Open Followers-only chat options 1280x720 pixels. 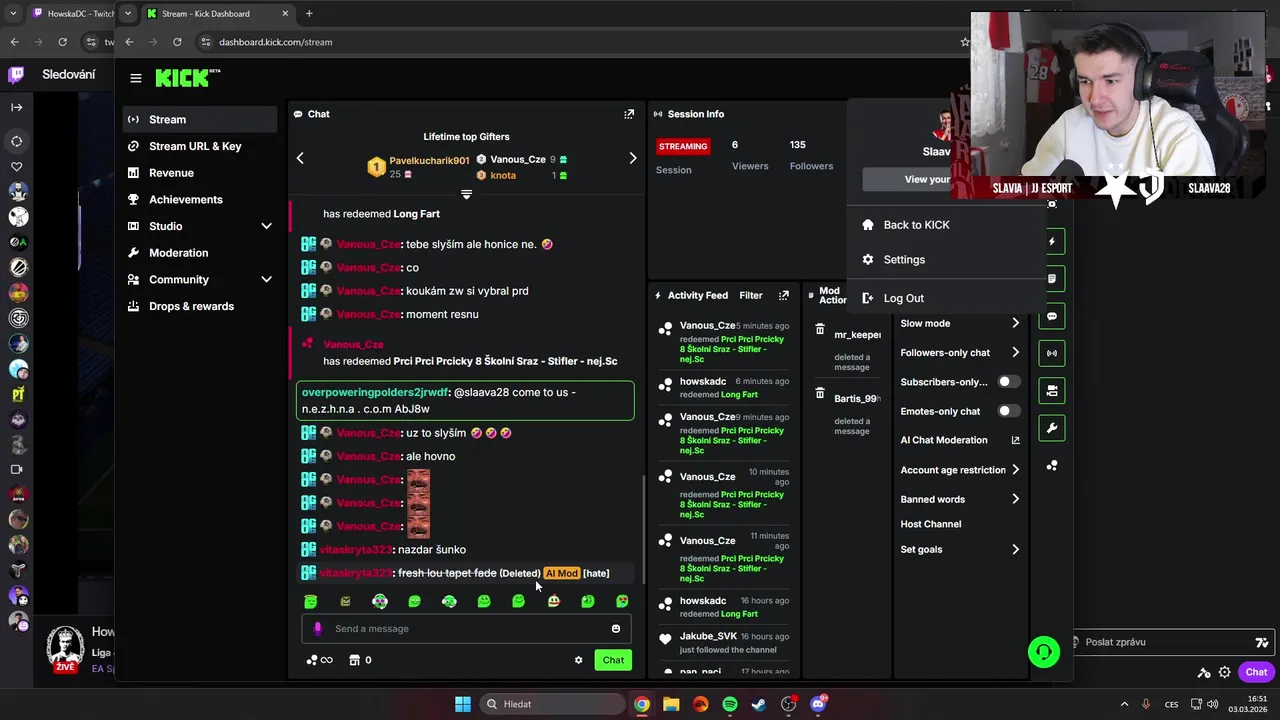coord(960,352)
